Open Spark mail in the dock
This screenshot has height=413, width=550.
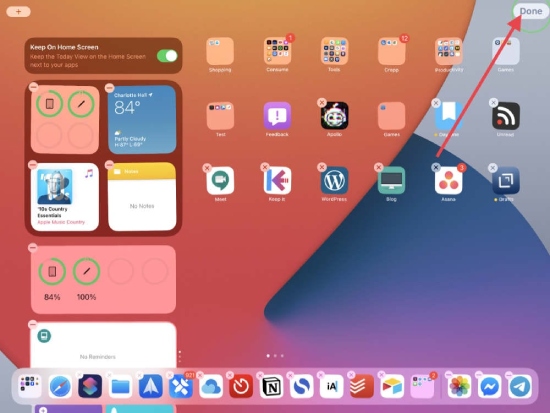(x=150, y=386)
